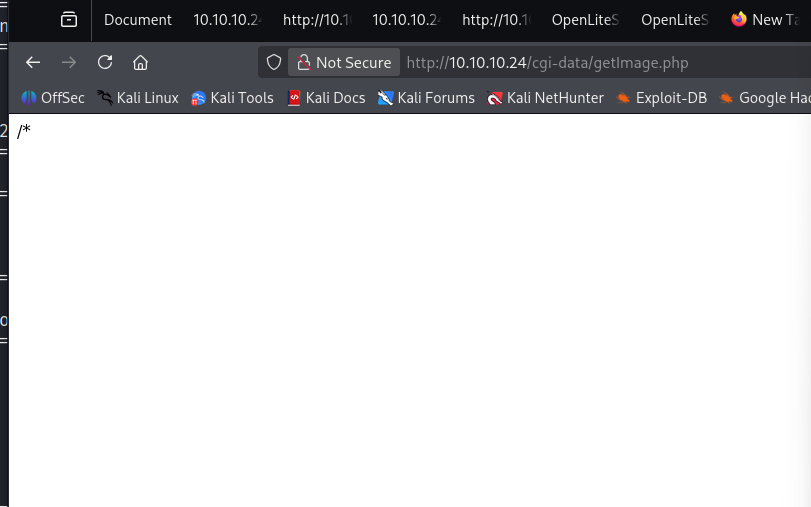Viewport: 811px width, 507px height.
Task: Open the browser home page
Action: click(141, 63)
